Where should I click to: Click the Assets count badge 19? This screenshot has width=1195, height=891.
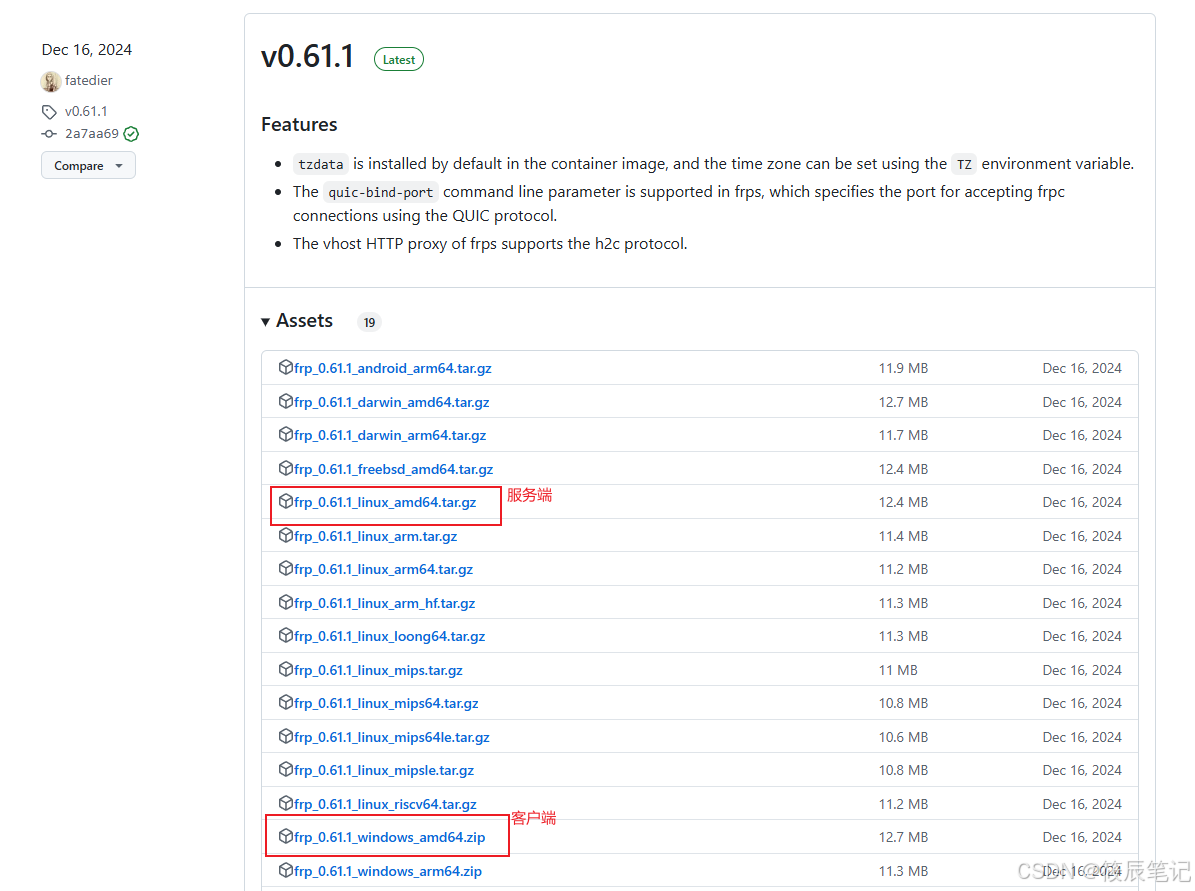369,322
